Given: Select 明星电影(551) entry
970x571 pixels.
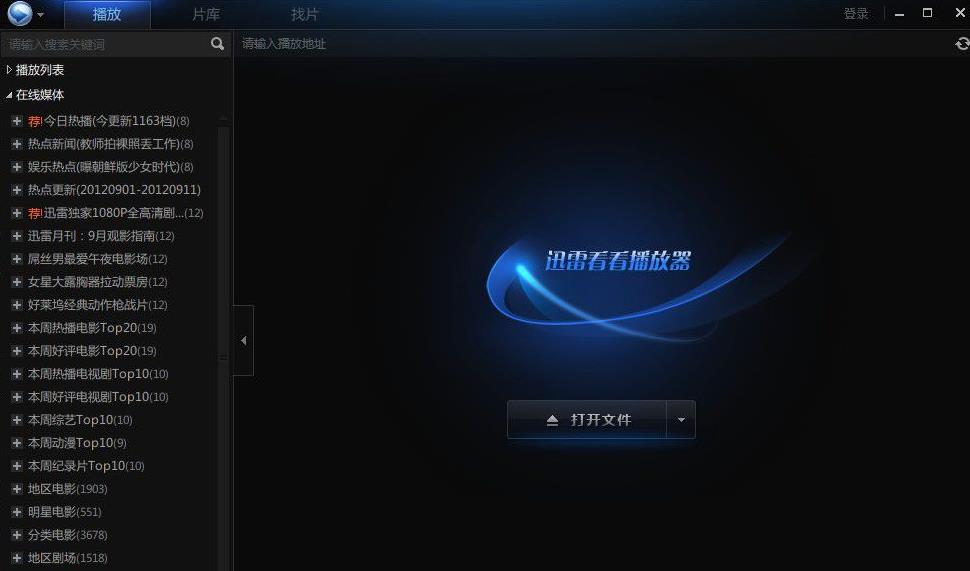Looking at the screenshot, I should 64,512.
